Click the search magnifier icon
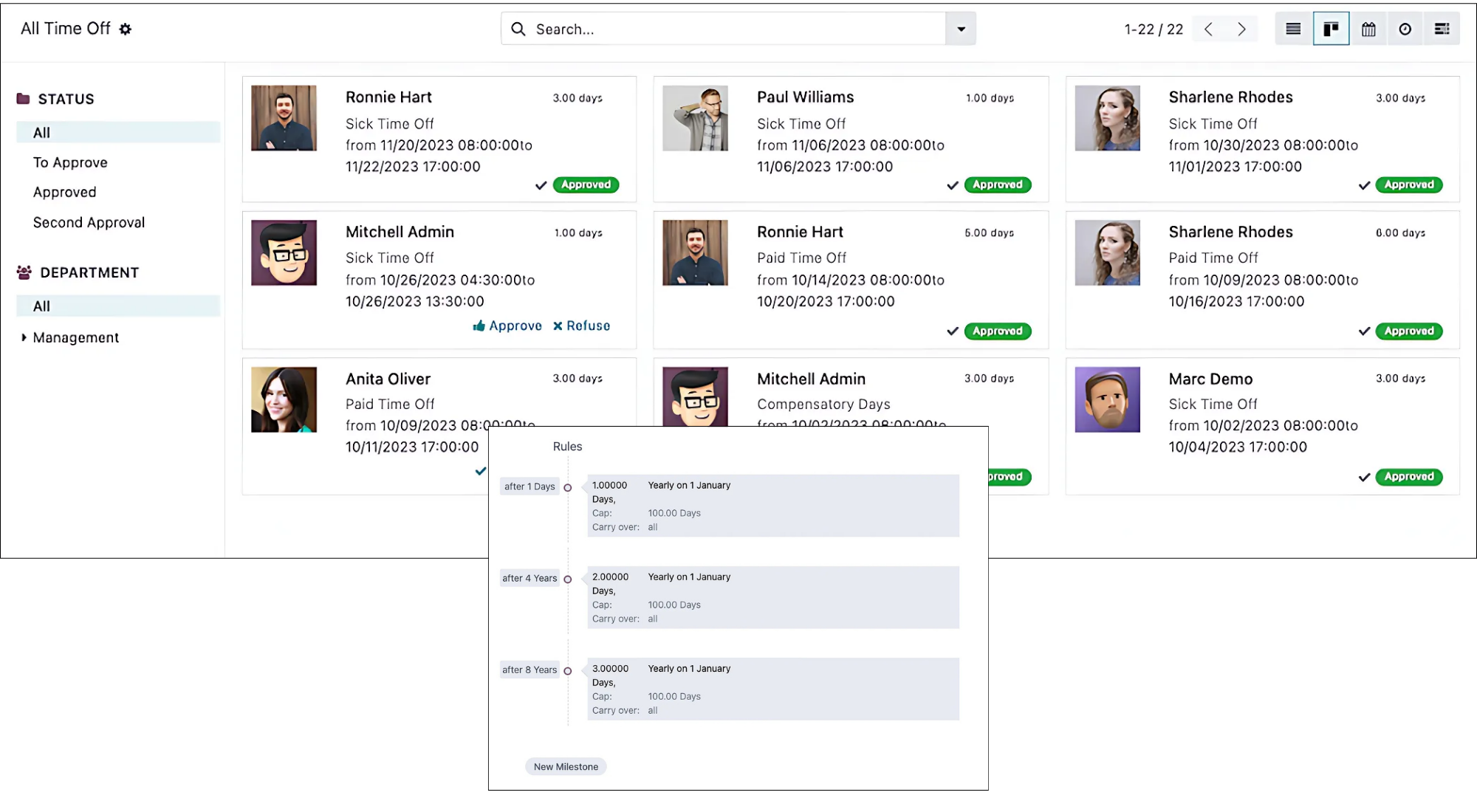This screenshot has height=812, width=1477. point(518,29)
